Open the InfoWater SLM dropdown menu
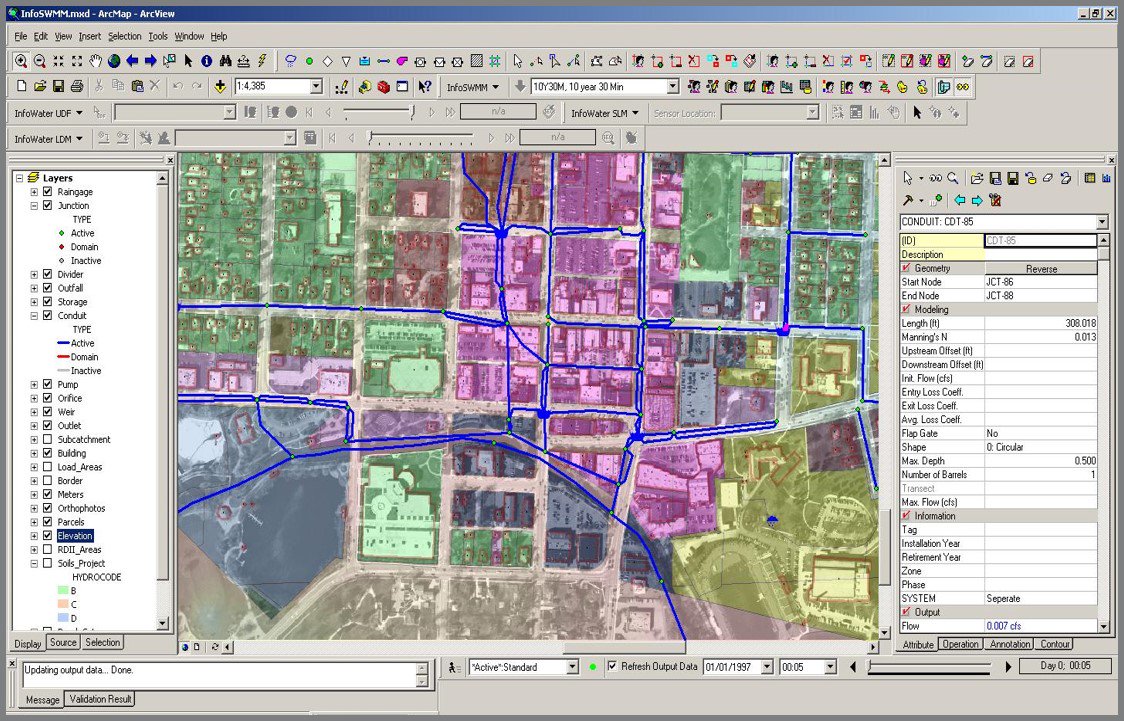 604,113
